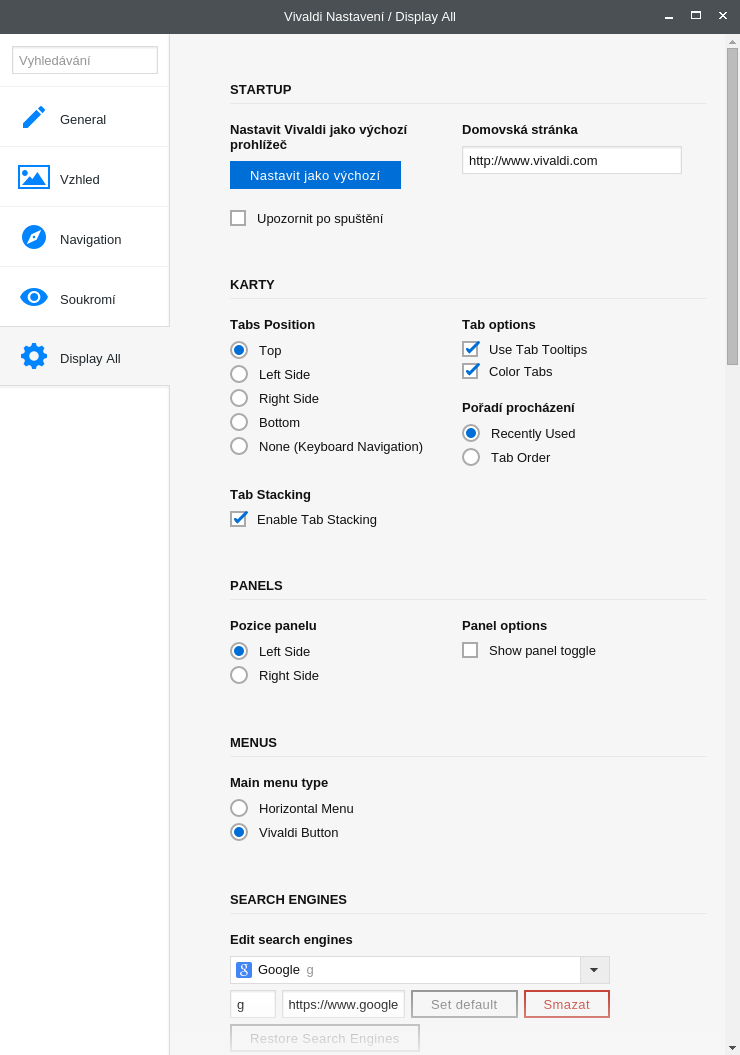Switch to the Soukromí section label
This screenshot has width=740, height=1055.
pyautogui.click(x=88, y=299)
